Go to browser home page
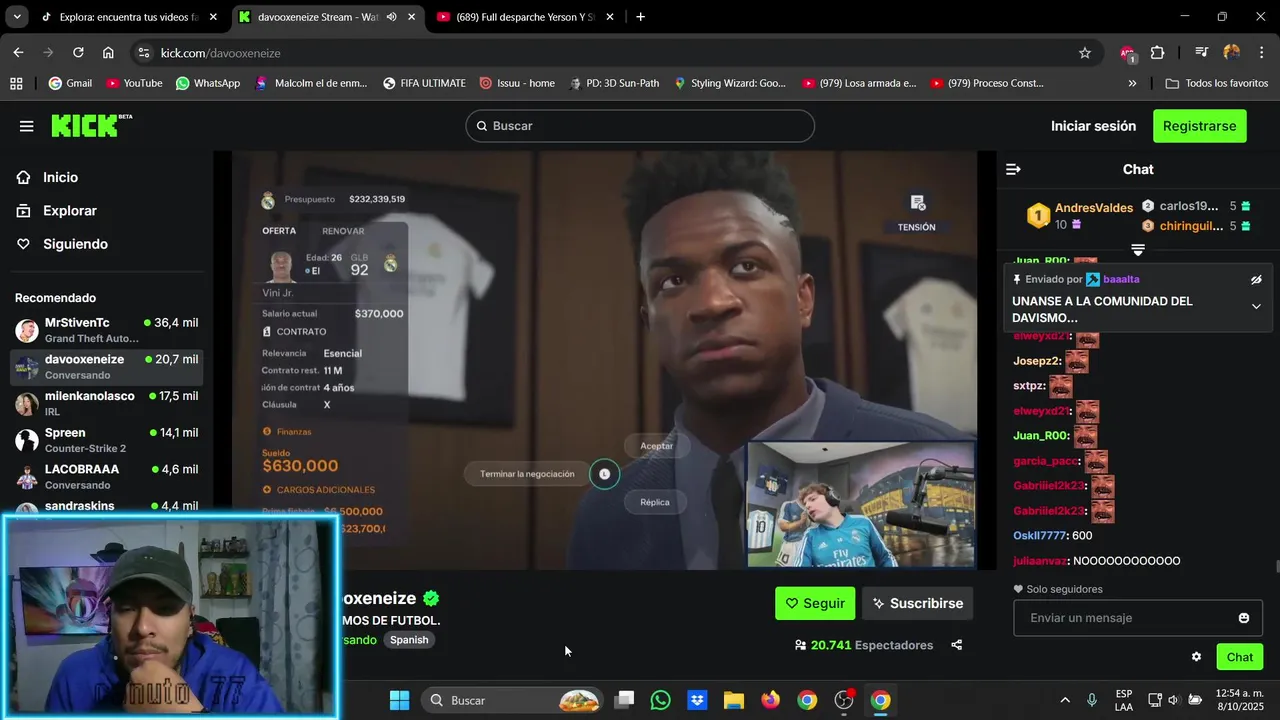The image size is (1280, 720). (x=108, y=53)
